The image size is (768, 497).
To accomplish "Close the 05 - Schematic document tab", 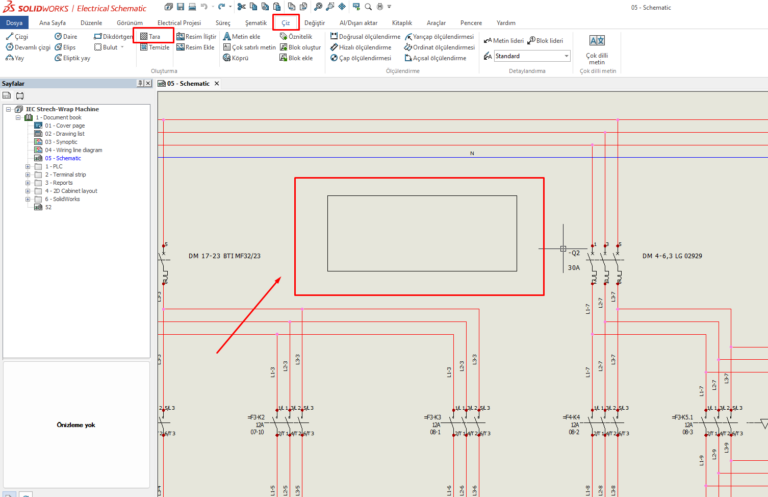I will coord(215,84).
